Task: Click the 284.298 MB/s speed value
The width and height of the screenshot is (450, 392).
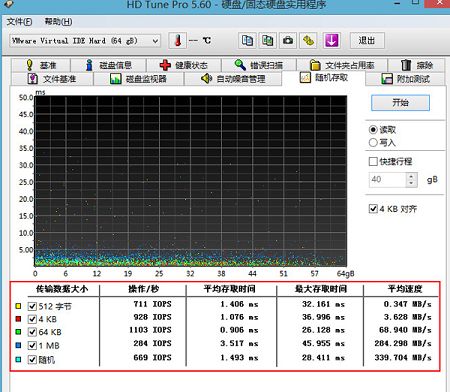Action: click(403, 343)
